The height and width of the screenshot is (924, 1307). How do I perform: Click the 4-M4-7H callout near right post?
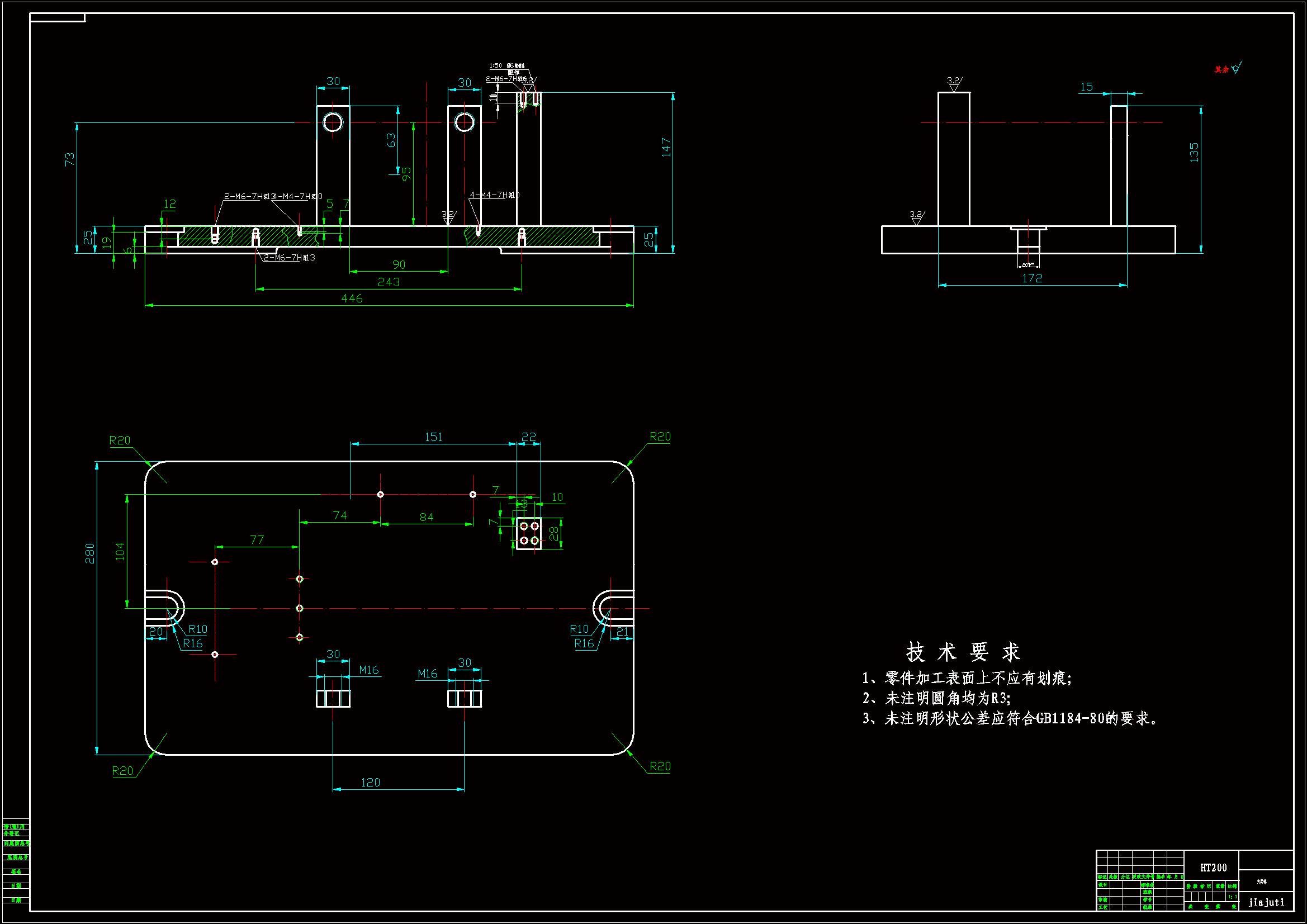(x=494, y=195)
